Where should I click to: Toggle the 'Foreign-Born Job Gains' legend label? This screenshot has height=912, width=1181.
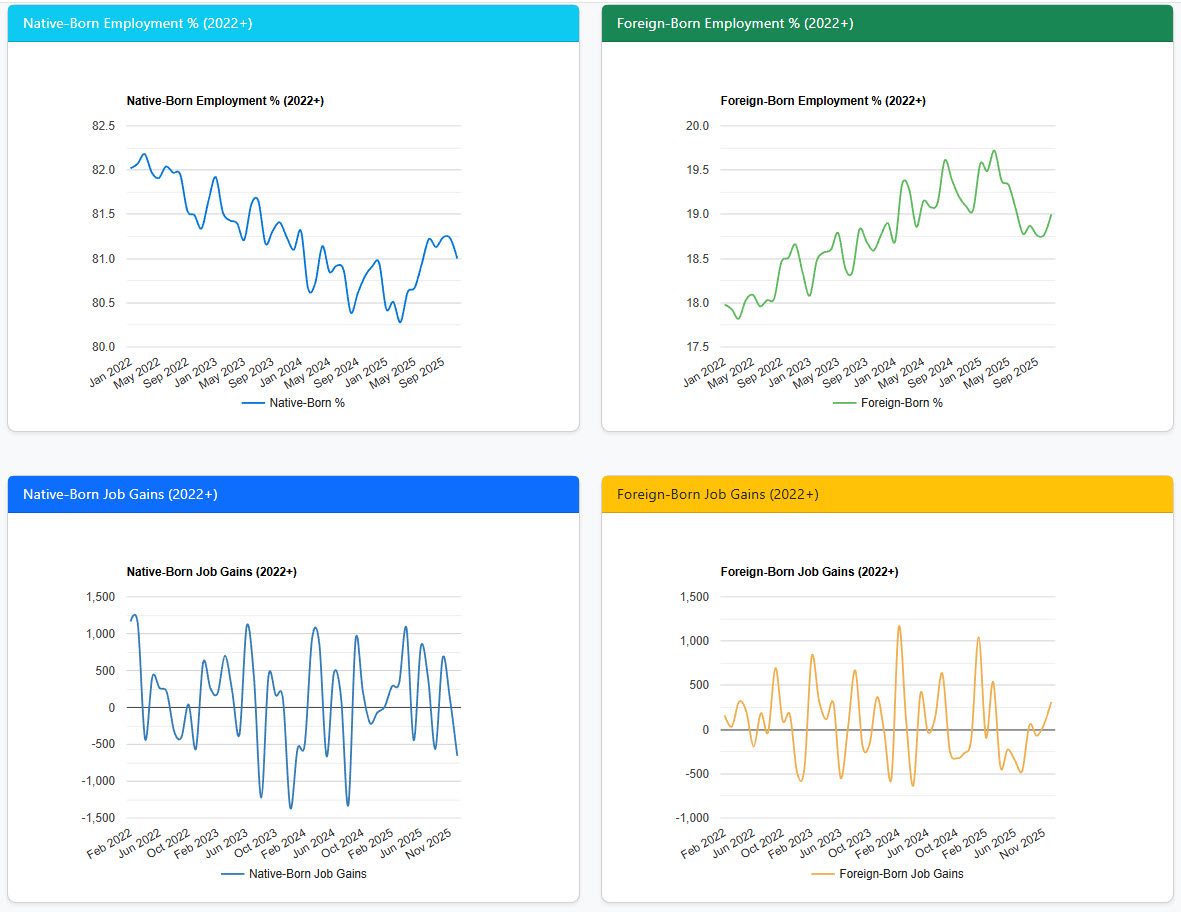tap(901, 874)
